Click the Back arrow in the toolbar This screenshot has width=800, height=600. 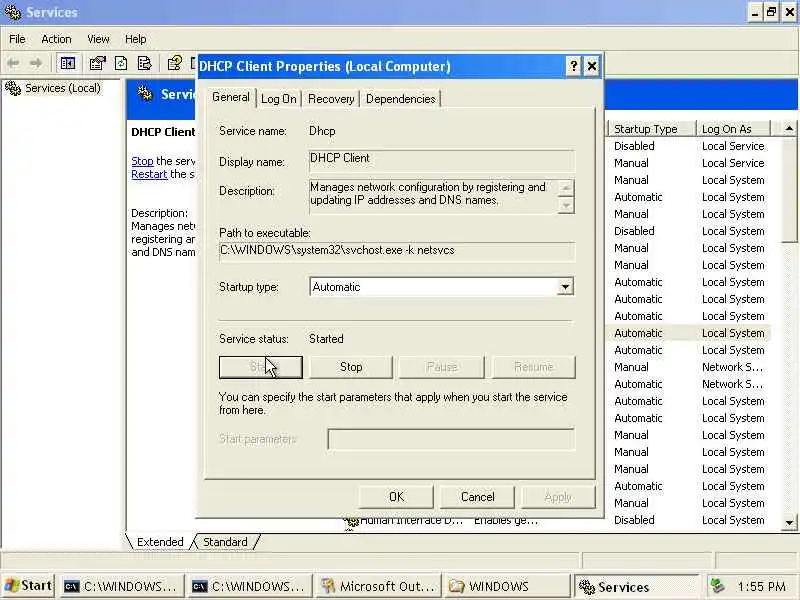(13, 63)
